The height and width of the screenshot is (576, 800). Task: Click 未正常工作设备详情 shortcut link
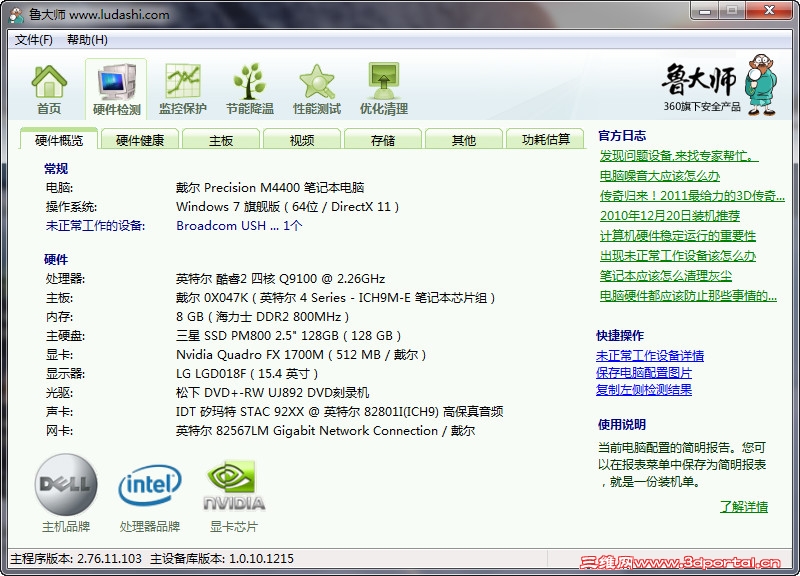650,356
